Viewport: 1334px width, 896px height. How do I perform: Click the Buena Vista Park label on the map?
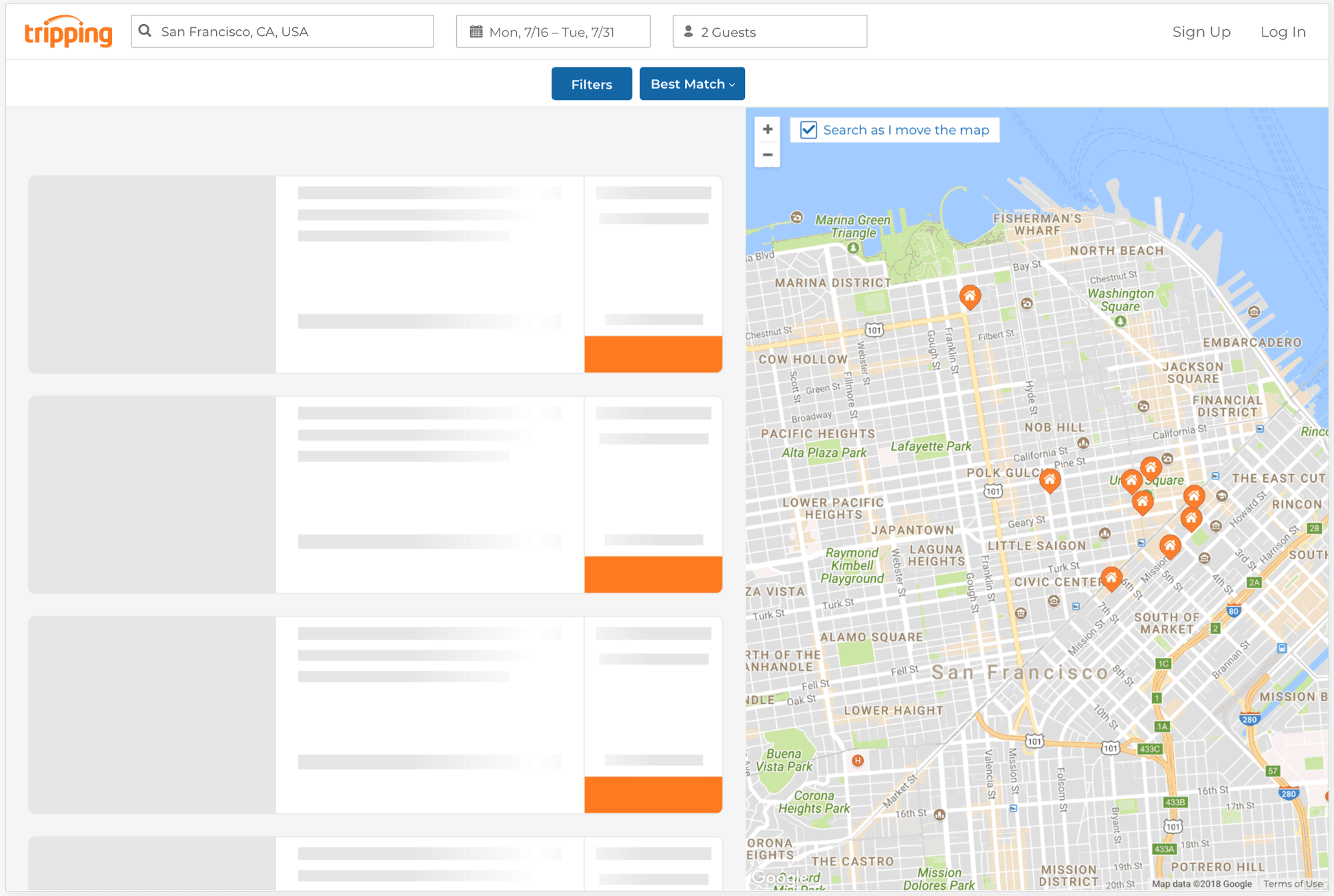coord(784,760)
